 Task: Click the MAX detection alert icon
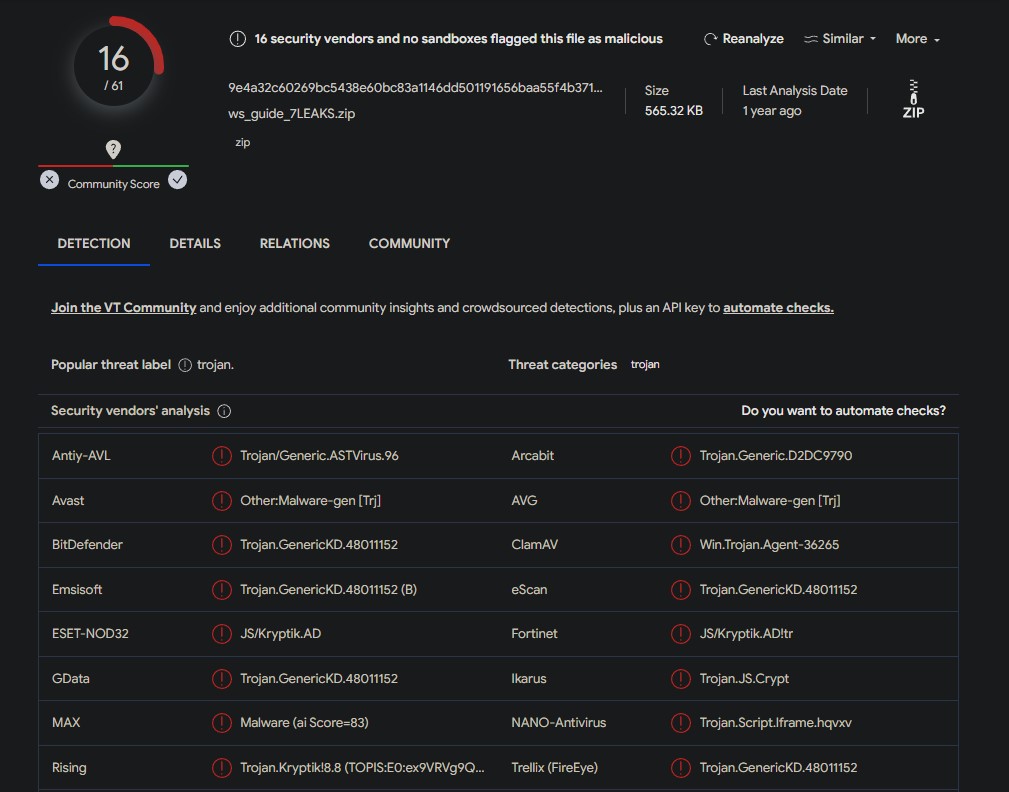[221, 723]
